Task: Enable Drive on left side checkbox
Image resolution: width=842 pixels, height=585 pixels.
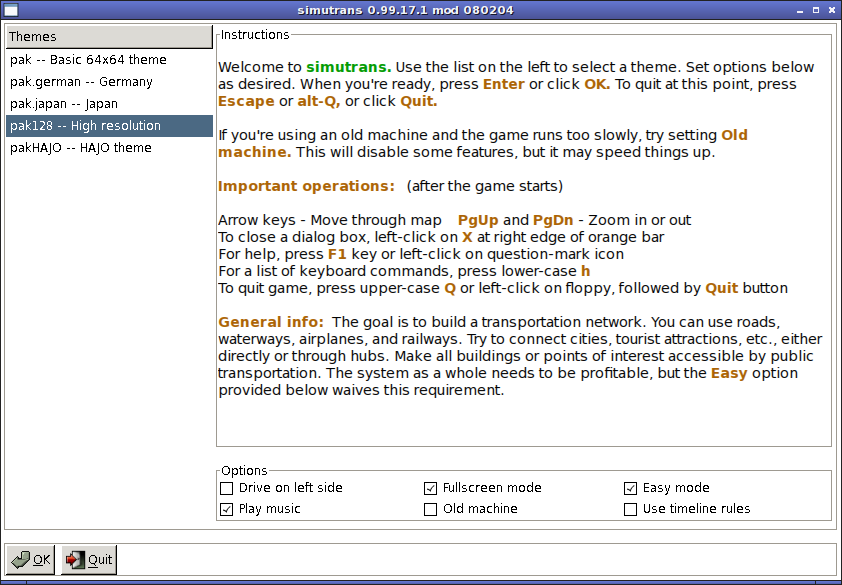Action: click(227, 488)
